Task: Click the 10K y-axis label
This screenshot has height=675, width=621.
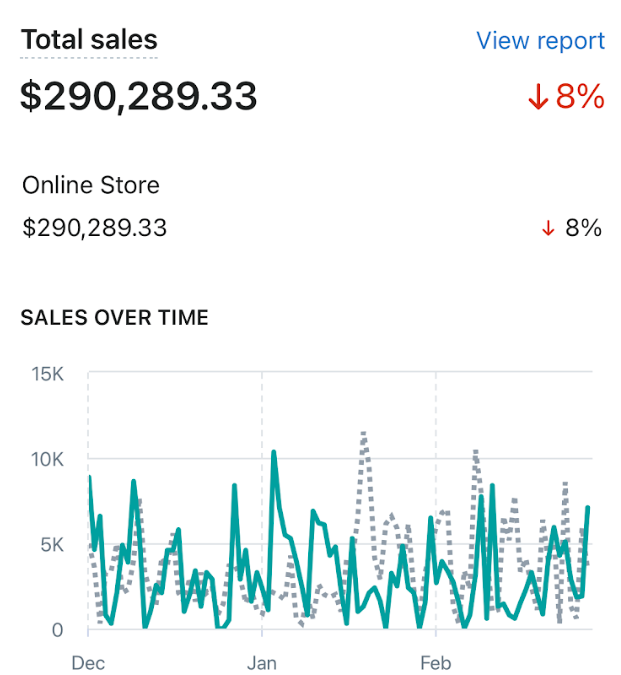Action: tap(47, 459)
